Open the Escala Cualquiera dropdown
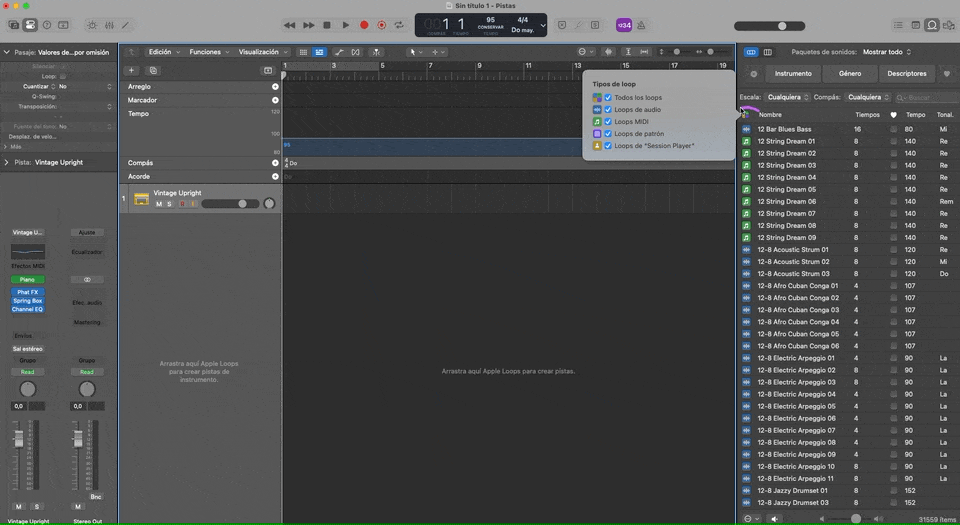The image size is (960, 525). (788, 97)
